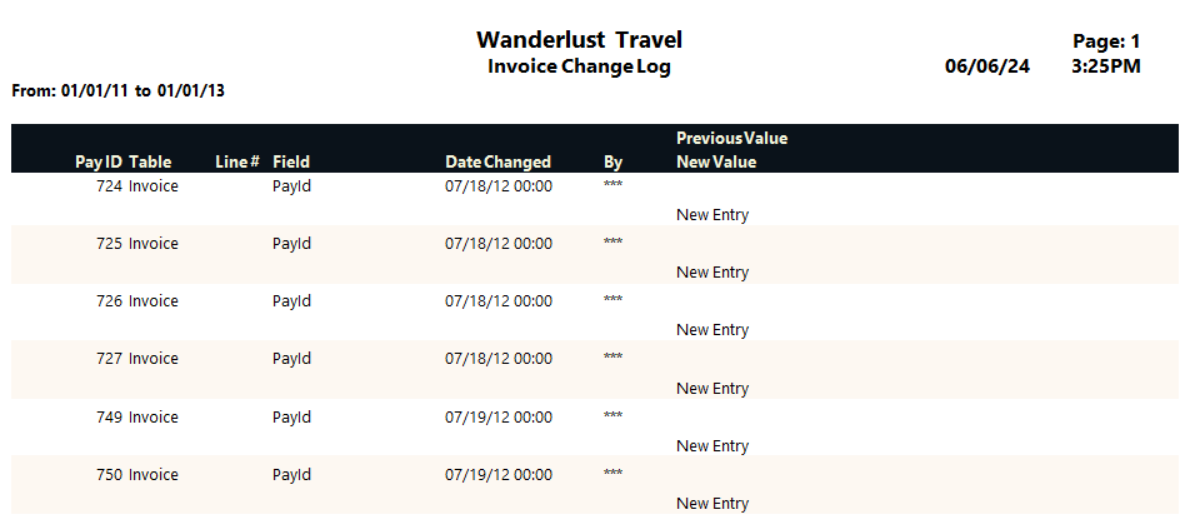Click the Date Changed column header
This screenshot has height=520, width=1187.
coord(498,162)
